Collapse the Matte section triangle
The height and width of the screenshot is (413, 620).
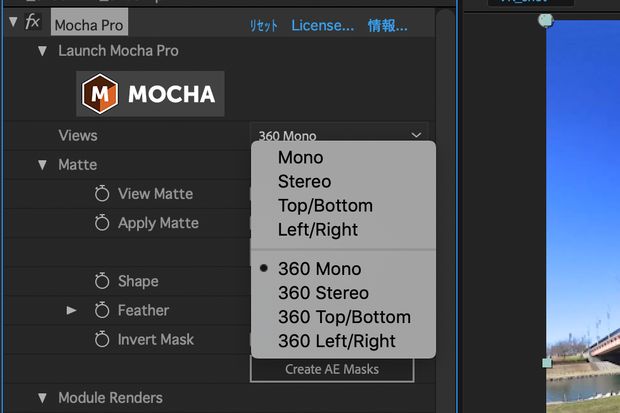pos(42,165)
